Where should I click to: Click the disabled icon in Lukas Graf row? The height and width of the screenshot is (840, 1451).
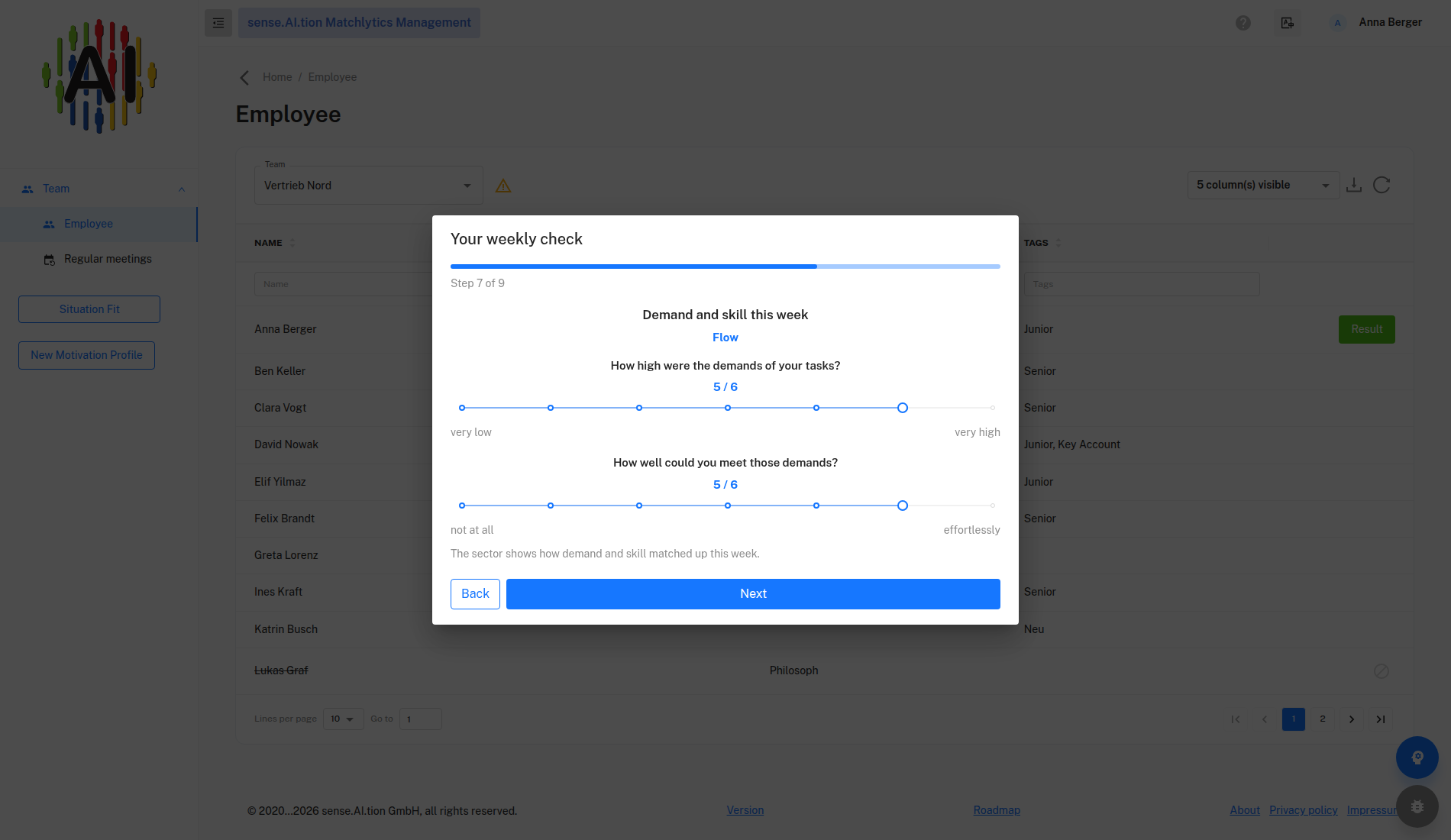pos(1382,671)
